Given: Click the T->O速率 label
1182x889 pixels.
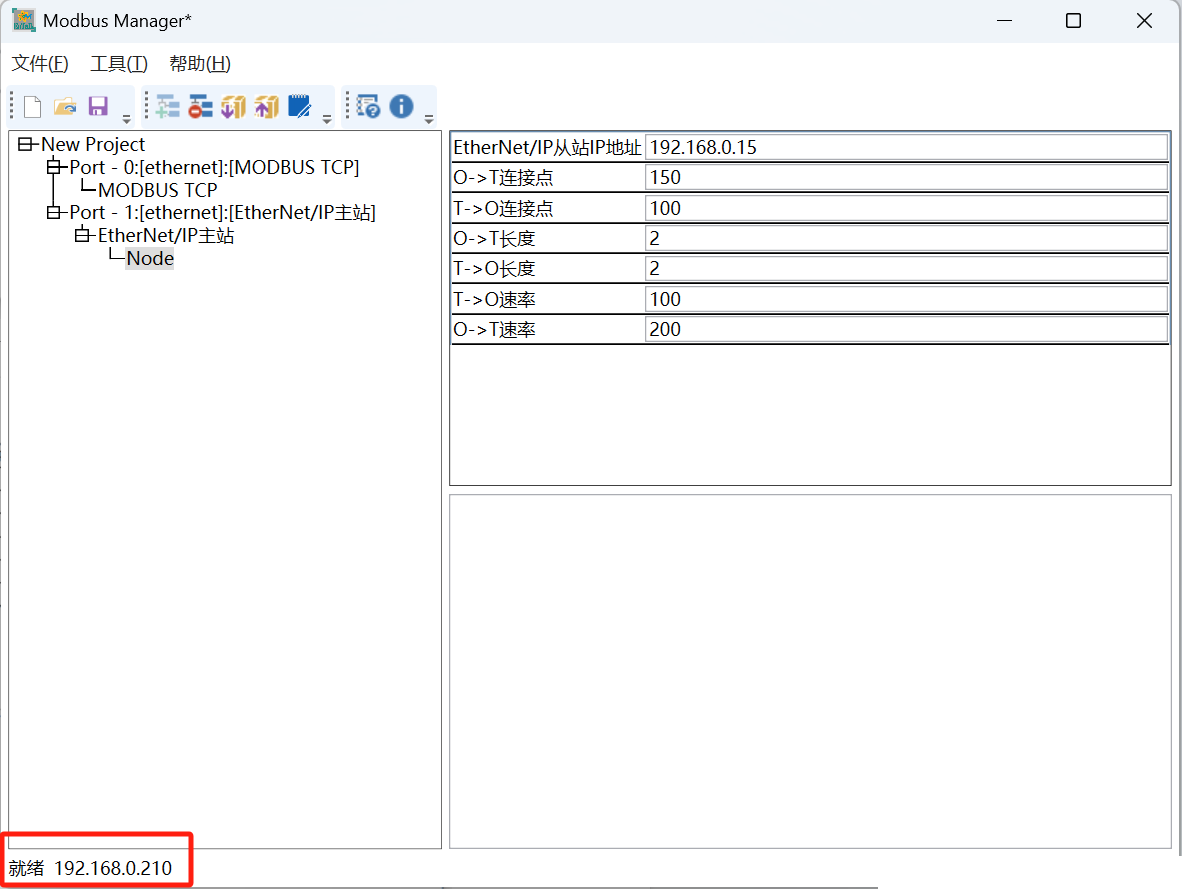Looking at the screenshot, I should pyautogui.click(x=494, y=299).
